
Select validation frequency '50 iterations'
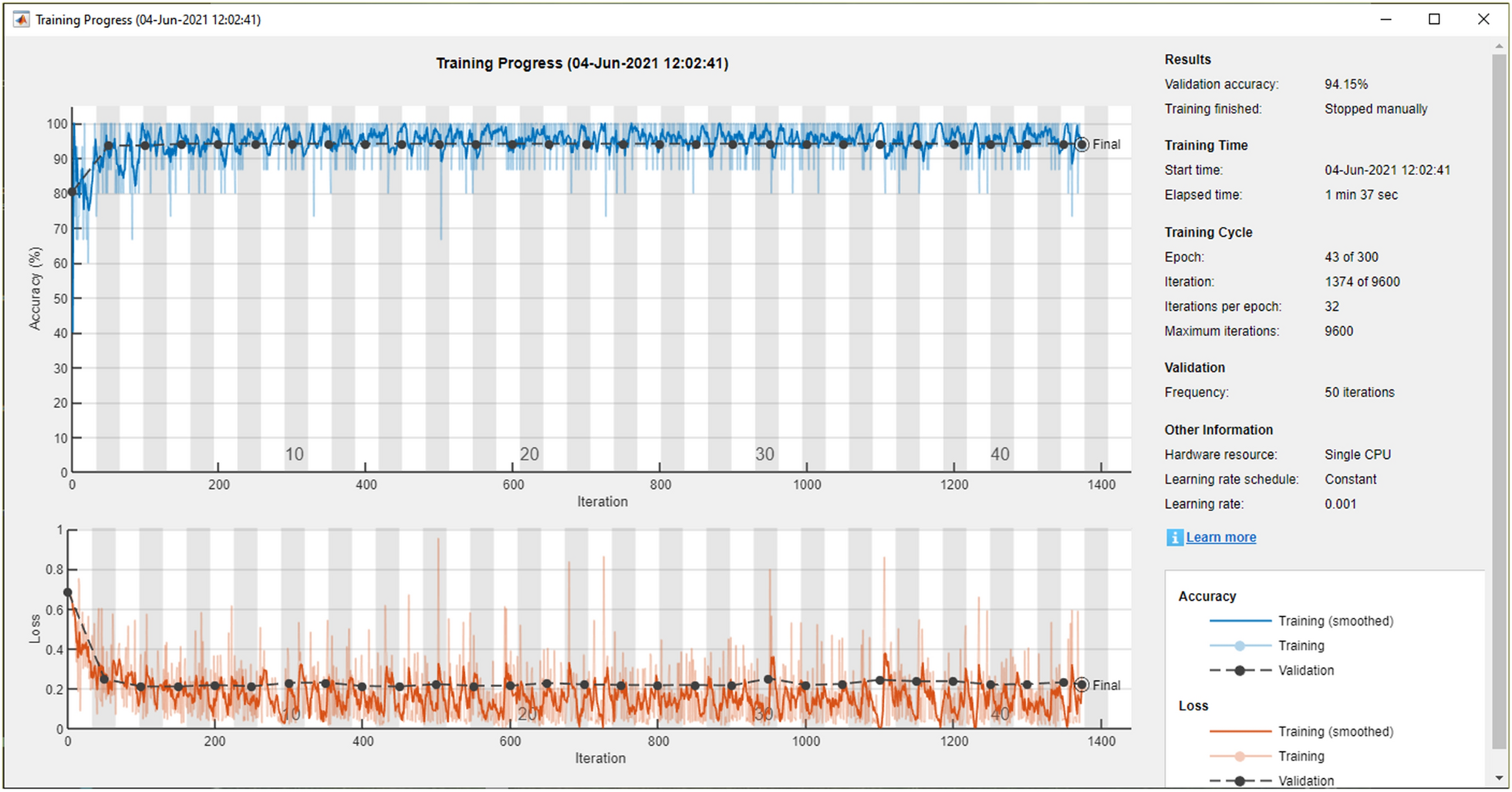click(x=1359, y=393)
